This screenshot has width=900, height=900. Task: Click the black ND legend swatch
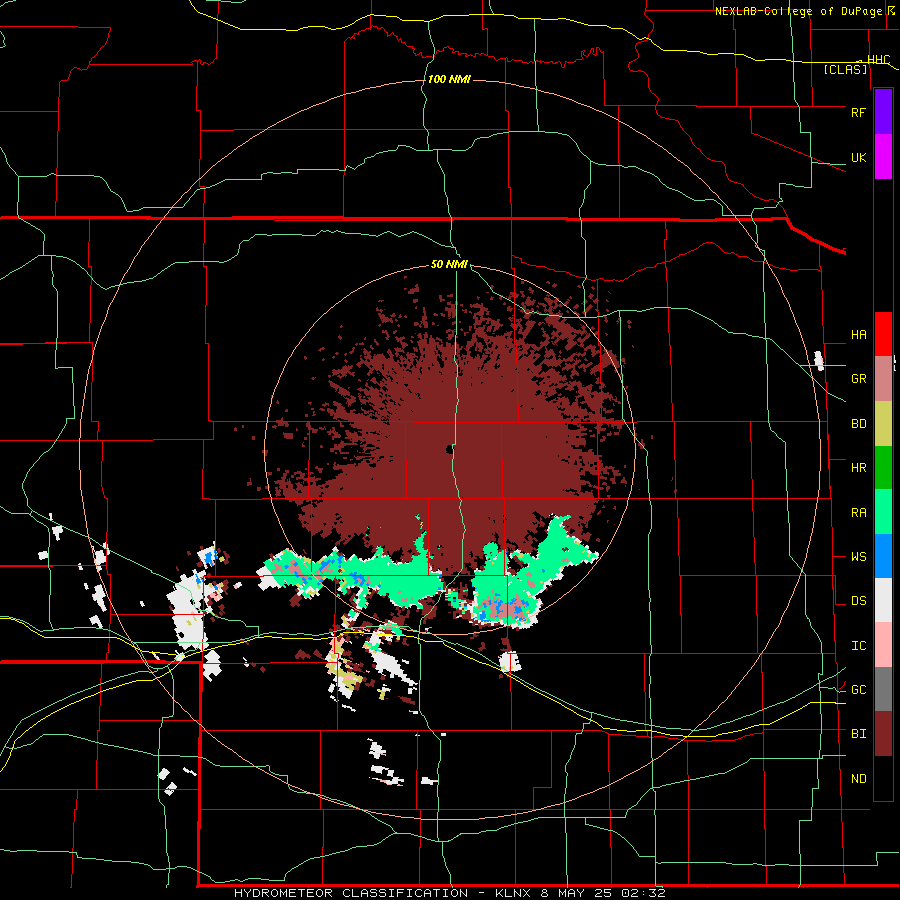tap(883, 778)
